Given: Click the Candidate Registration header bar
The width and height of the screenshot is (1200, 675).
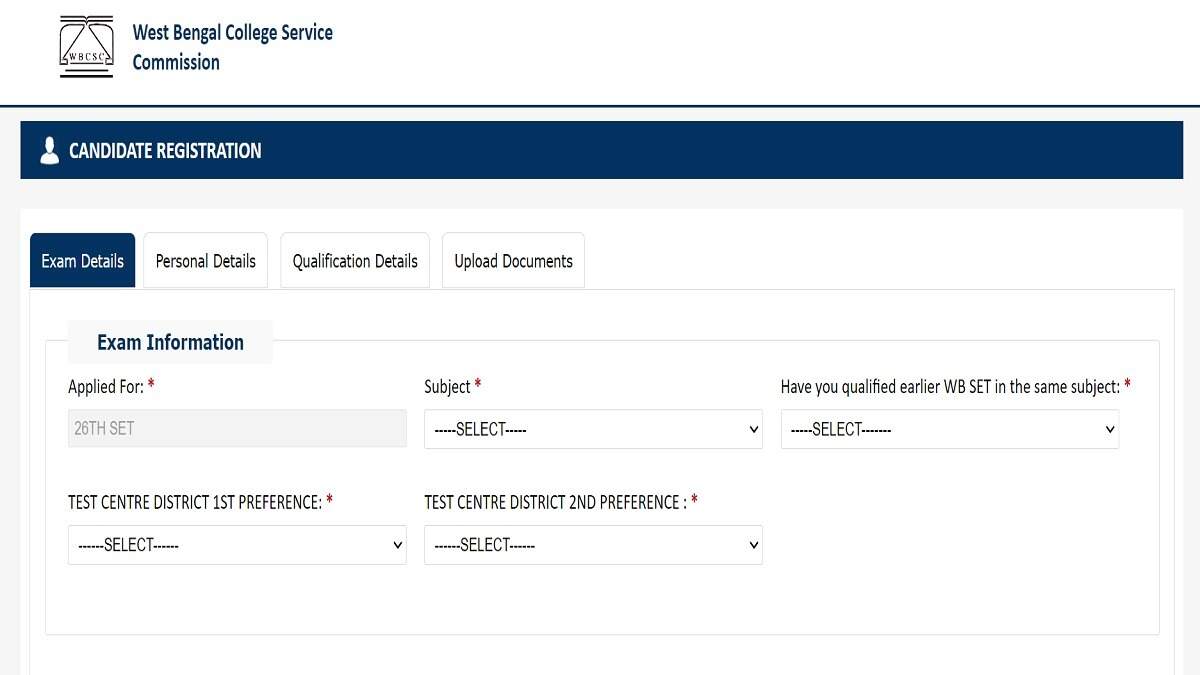Looking at the screenshot, I should 601,150.
